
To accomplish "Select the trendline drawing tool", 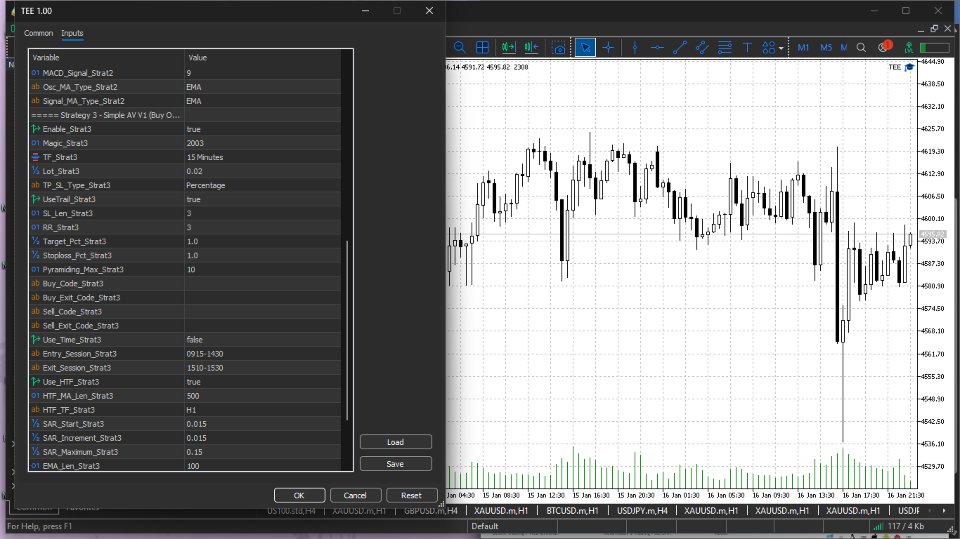I will [x=680, y=48].
